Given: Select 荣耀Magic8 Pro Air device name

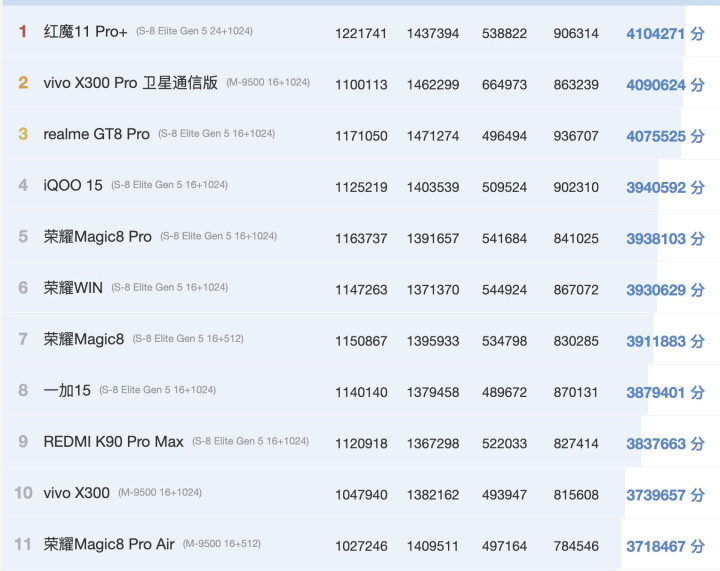Looking at the screenshot, I should [x=109, y=544].
